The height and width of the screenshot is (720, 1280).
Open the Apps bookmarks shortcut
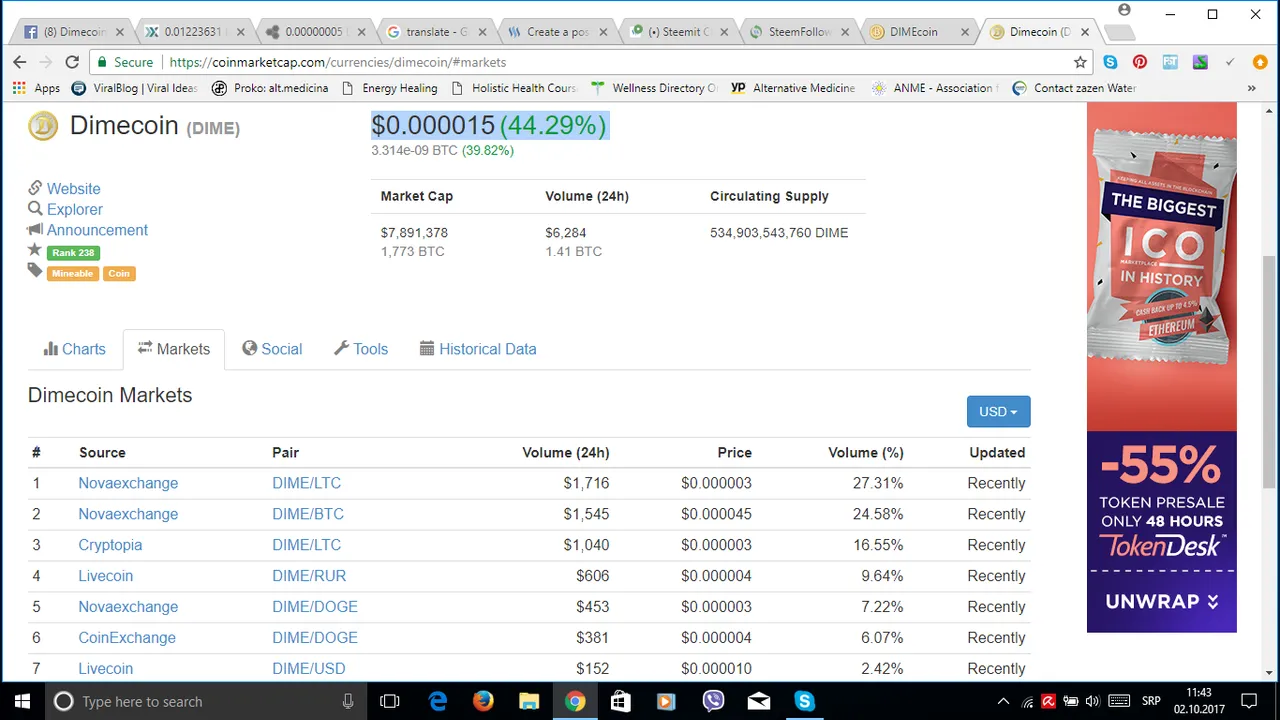tap(36, 88)
